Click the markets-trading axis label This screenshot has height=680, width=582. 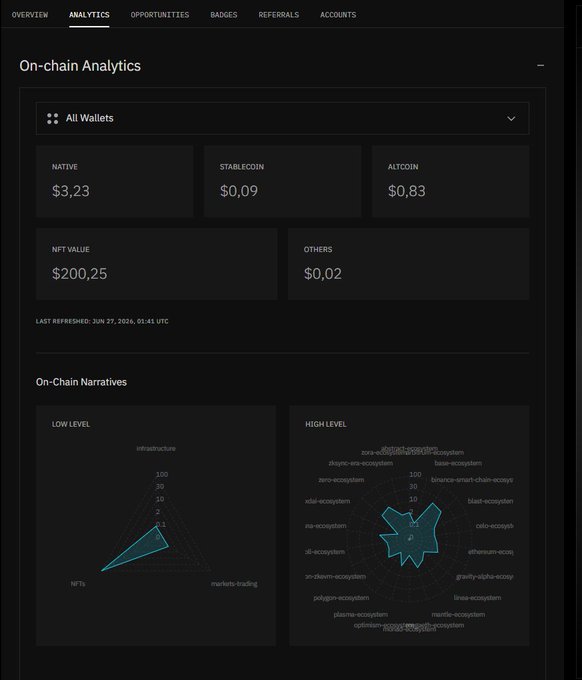[234, 584]
